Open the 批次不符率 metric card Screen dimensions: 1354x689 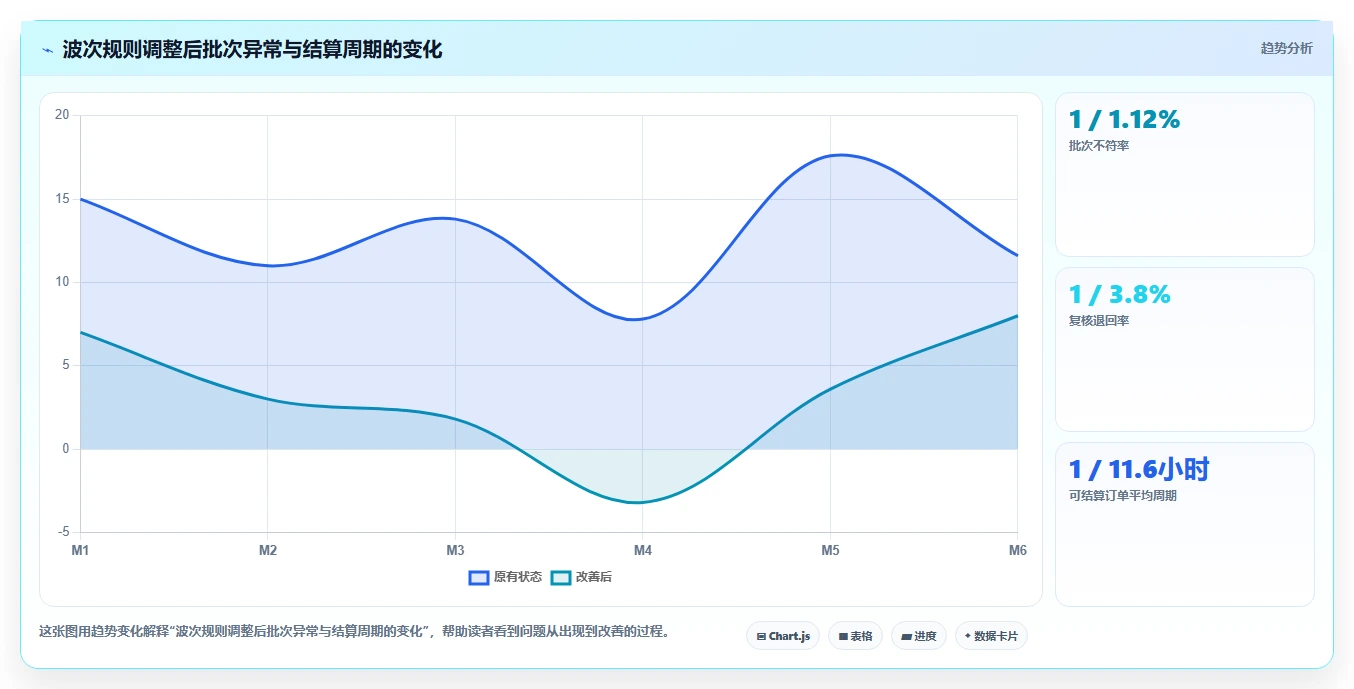pyautogui.click(x=1184, y=174)
